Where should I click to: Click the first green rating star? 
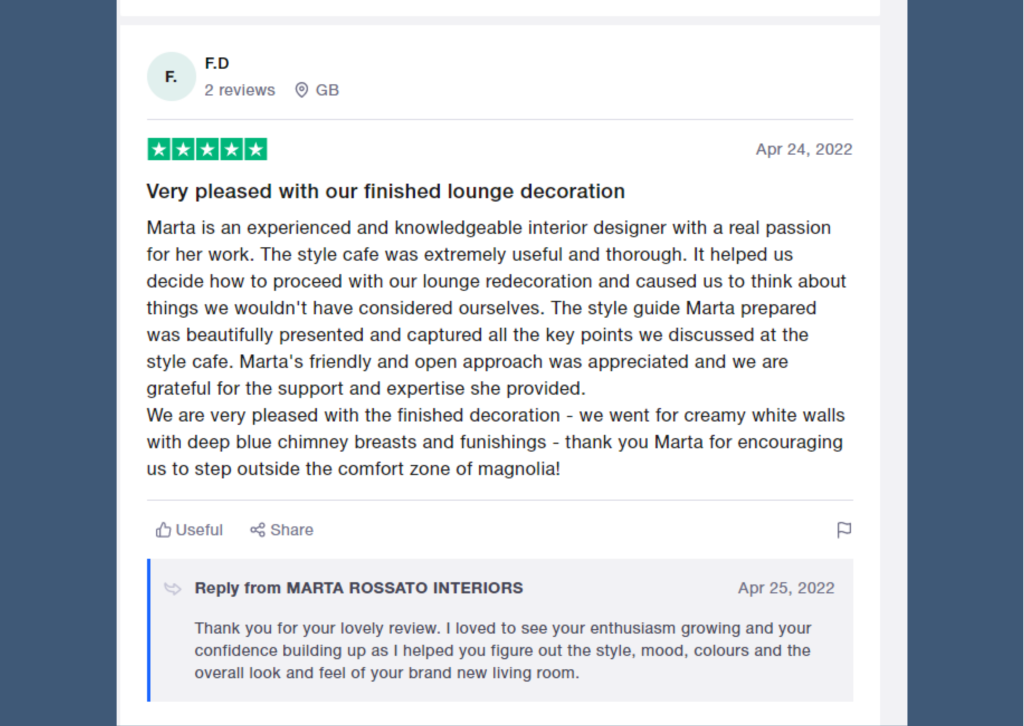click(x=159, y=150)
